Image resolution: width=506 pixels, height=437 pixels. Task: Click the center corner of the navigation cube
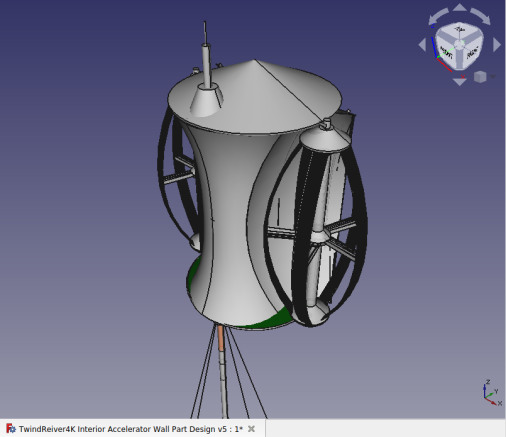tap(460, 44)
